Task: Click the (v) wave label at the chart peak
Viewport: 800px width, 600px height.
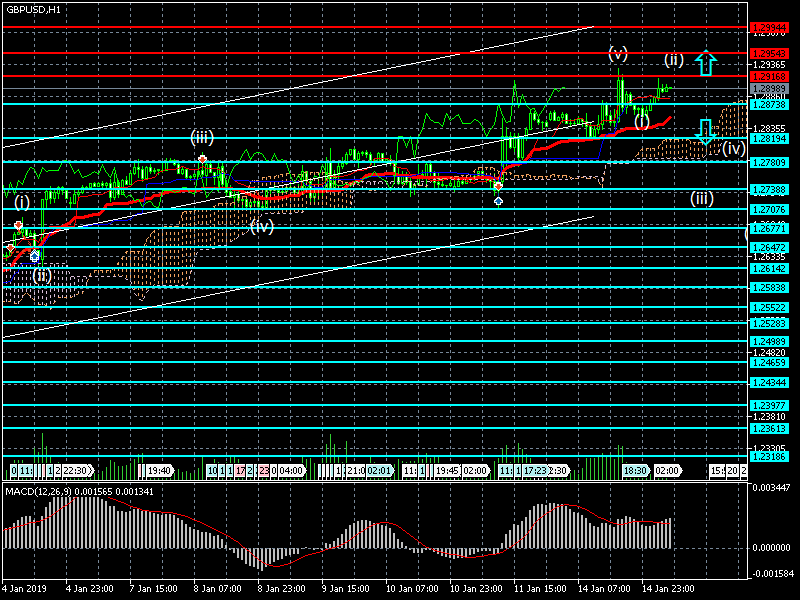Action: click(x=618, y=53)
